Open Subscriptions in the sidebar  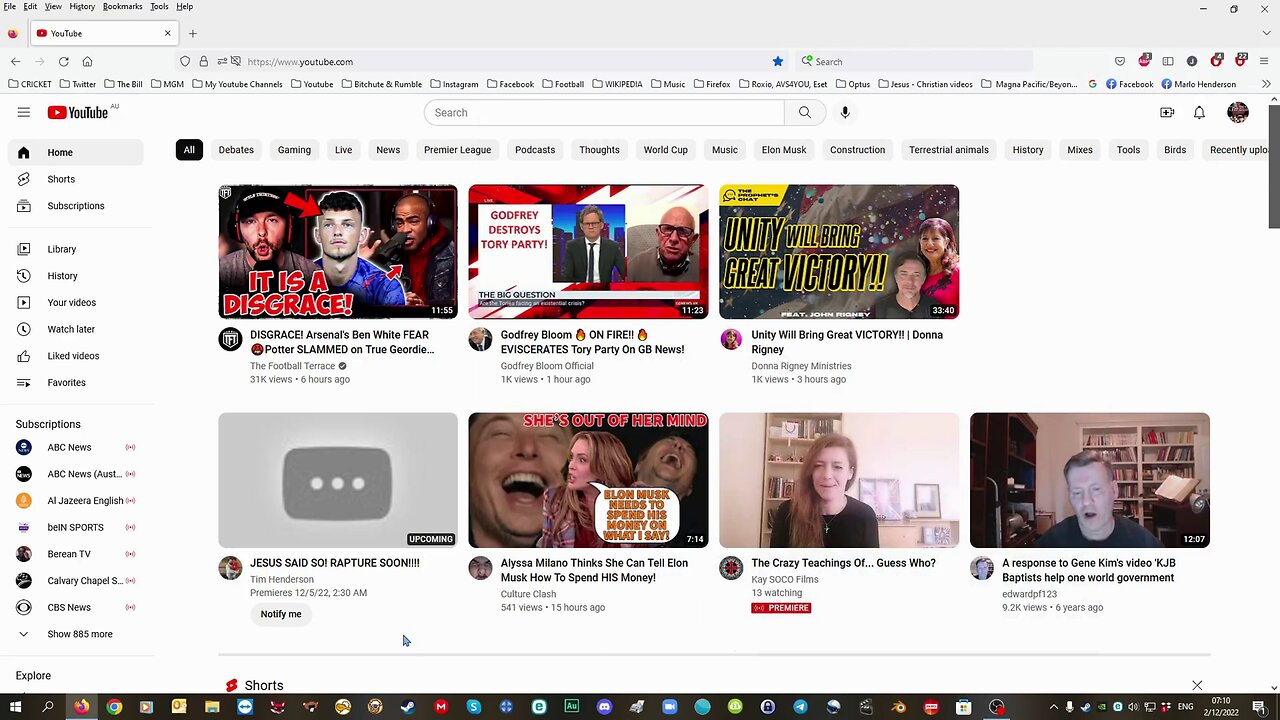[x=76, y=206]
